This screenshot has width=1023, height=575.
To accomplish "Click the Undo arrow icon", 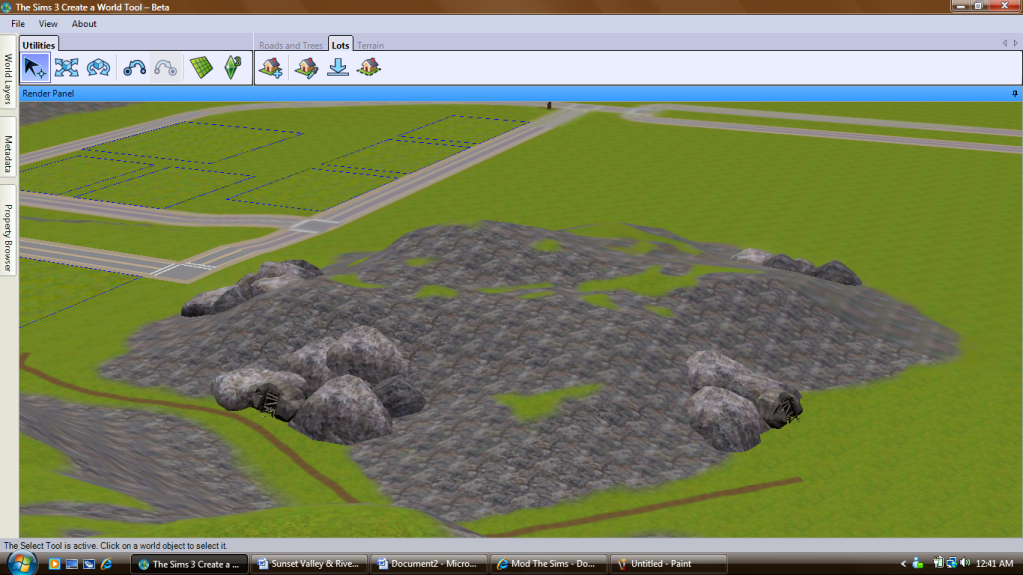I will coord(134,68).
